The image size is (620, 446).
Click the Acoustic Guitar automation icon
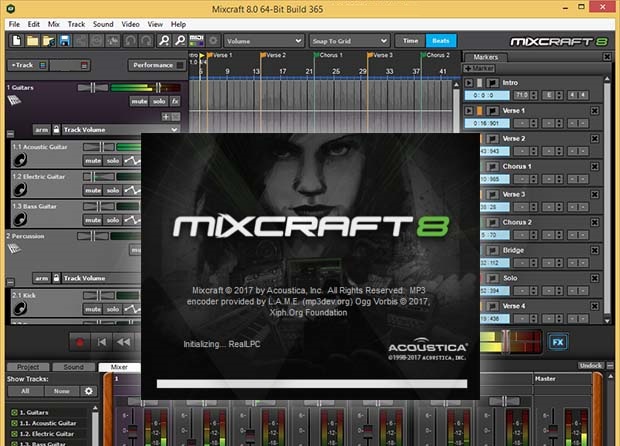click(x=132, y=161)
